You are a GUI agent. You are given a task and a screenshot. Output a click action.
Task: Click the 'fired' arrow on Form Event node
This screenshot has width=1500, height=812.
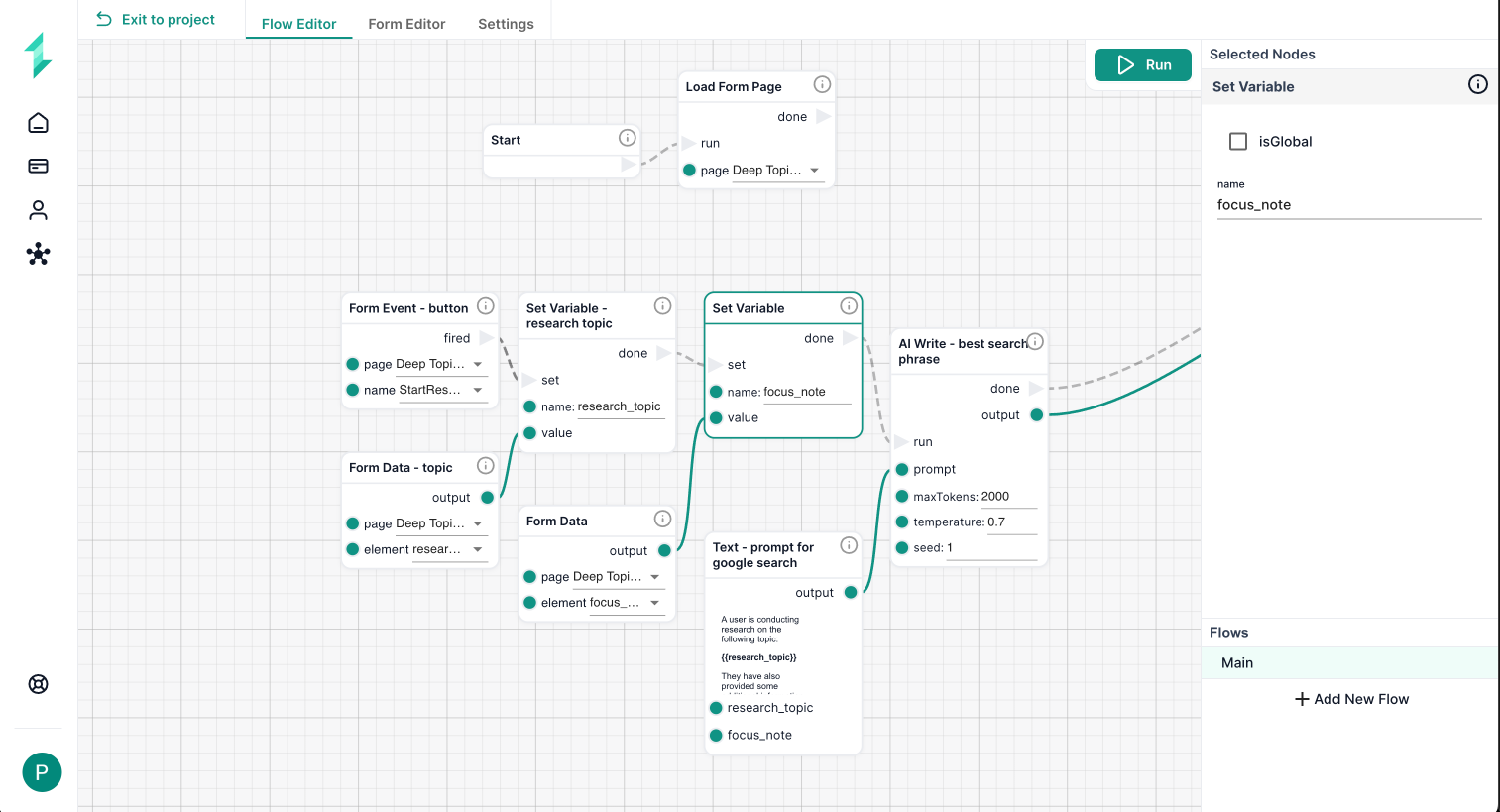pyautogui.click(x=486, y=338)
